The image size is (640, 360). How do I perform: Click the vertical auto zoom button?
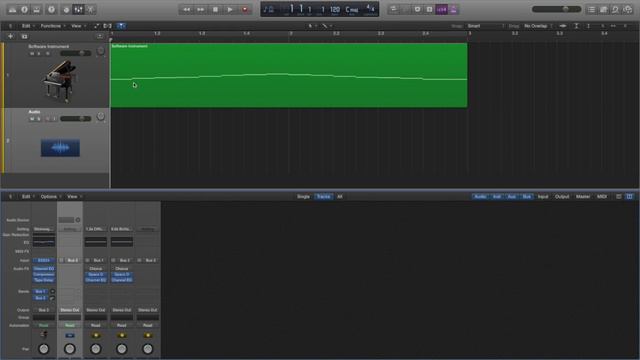point(576,26)
